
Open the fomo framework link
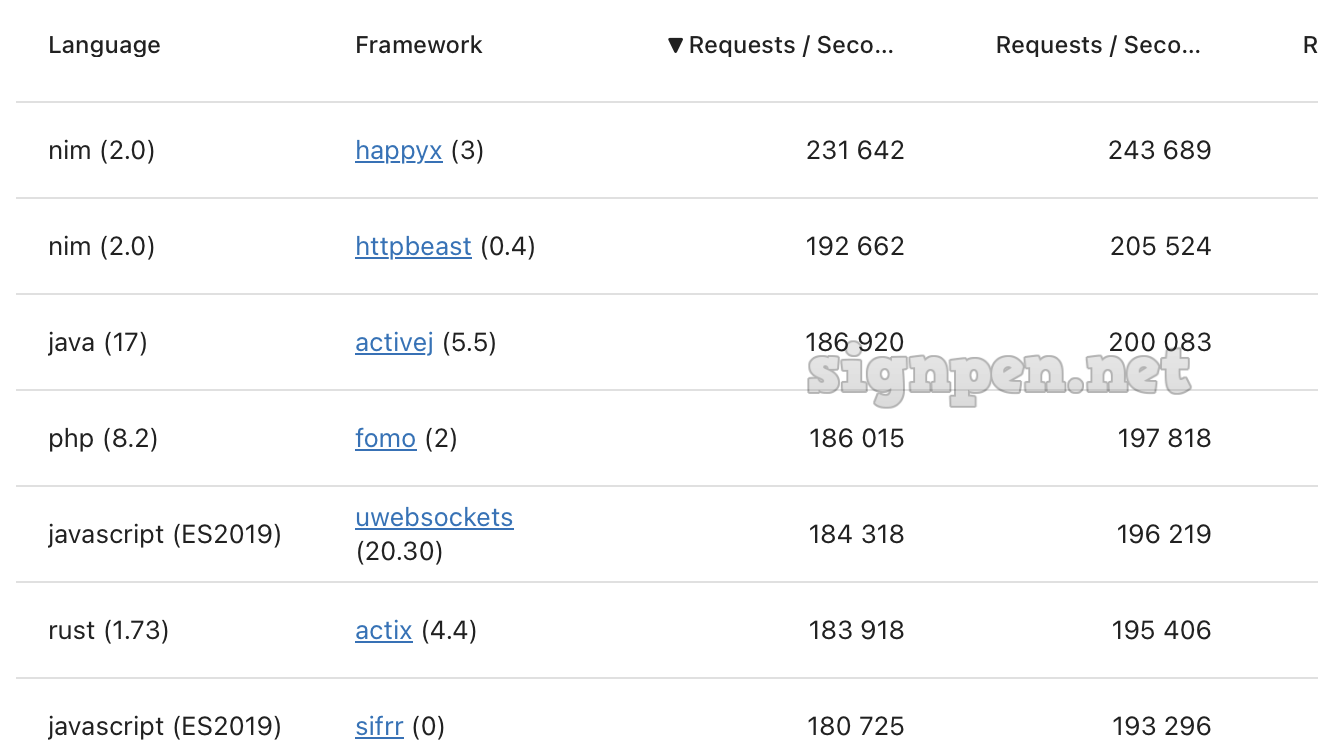coord(385,438)
